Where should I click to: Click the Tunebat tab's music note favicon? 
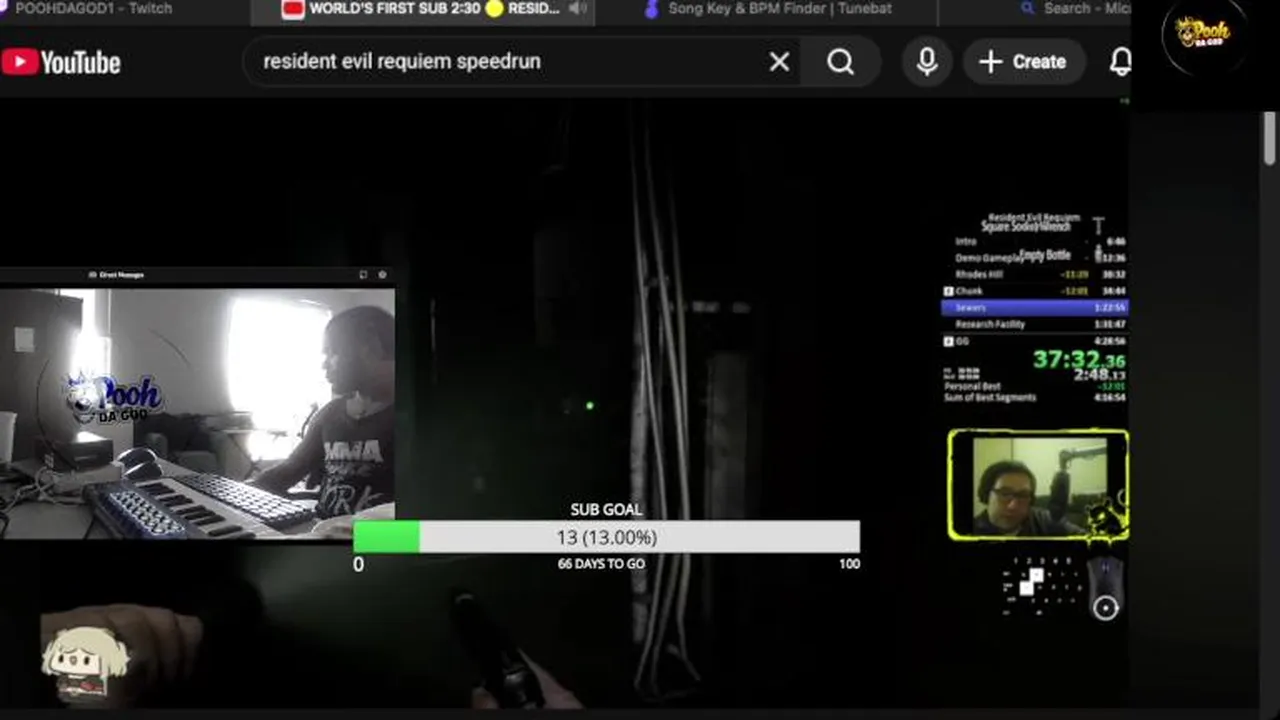coord(652,9)
